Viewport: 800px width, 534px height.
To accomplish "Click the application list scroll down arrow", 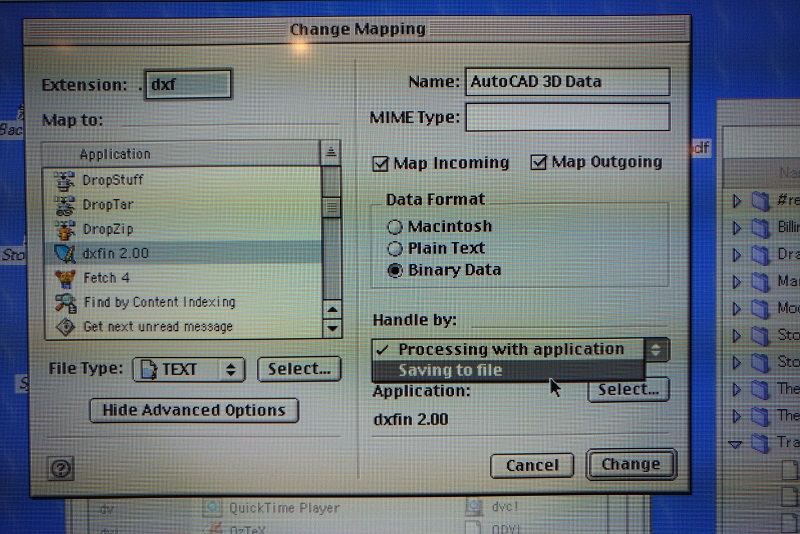I will (x=332, y=328).
